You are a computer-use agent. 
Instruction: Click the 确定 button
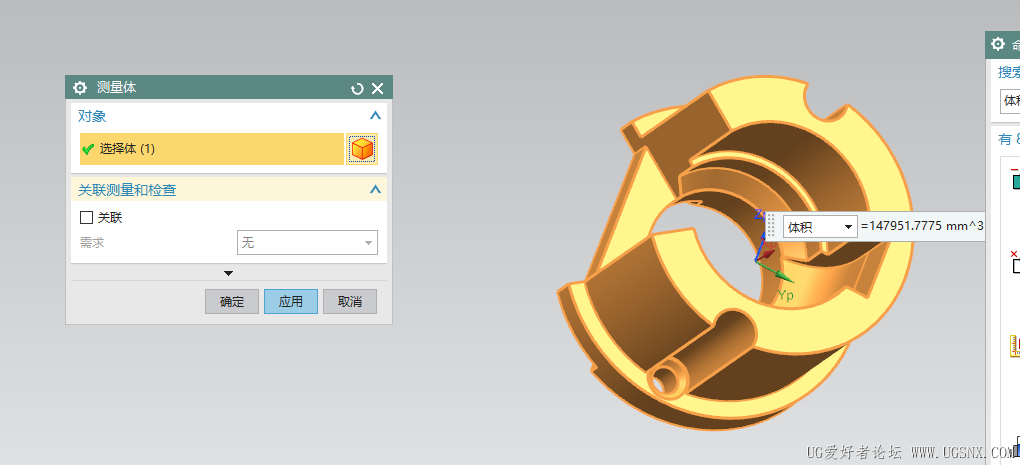pyautogui.click(x=232, y=302)
